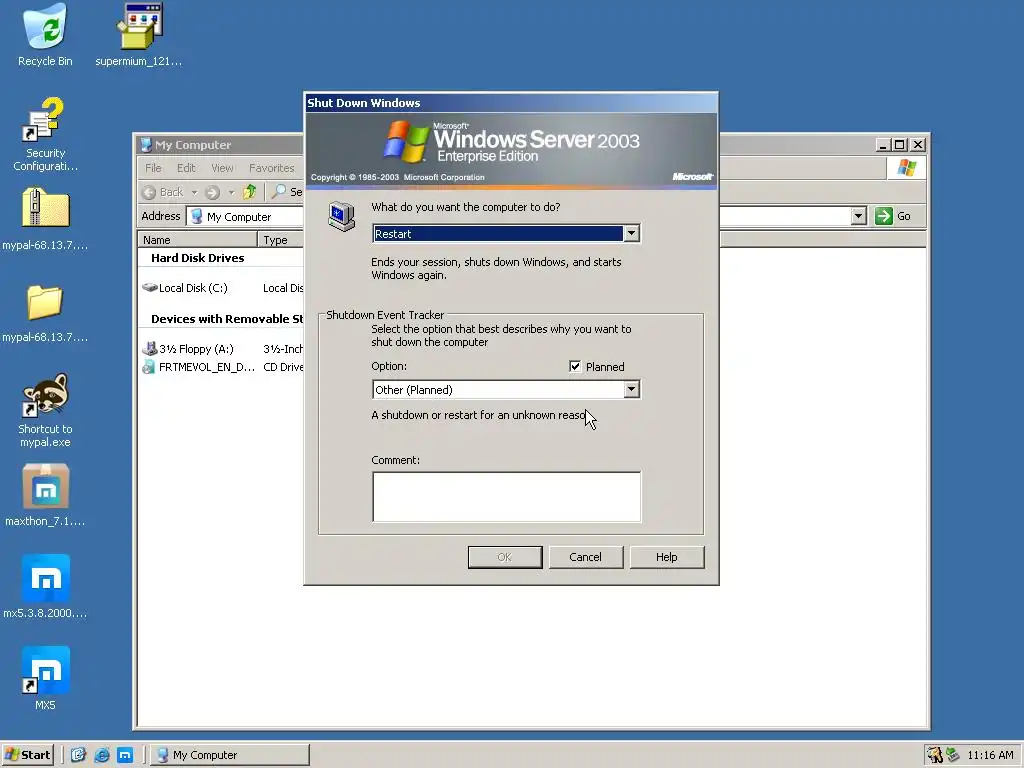The height and width of the screenshot is (768, 1024).
Task: Click into the Comment text box
Action: tap(507, 497)
